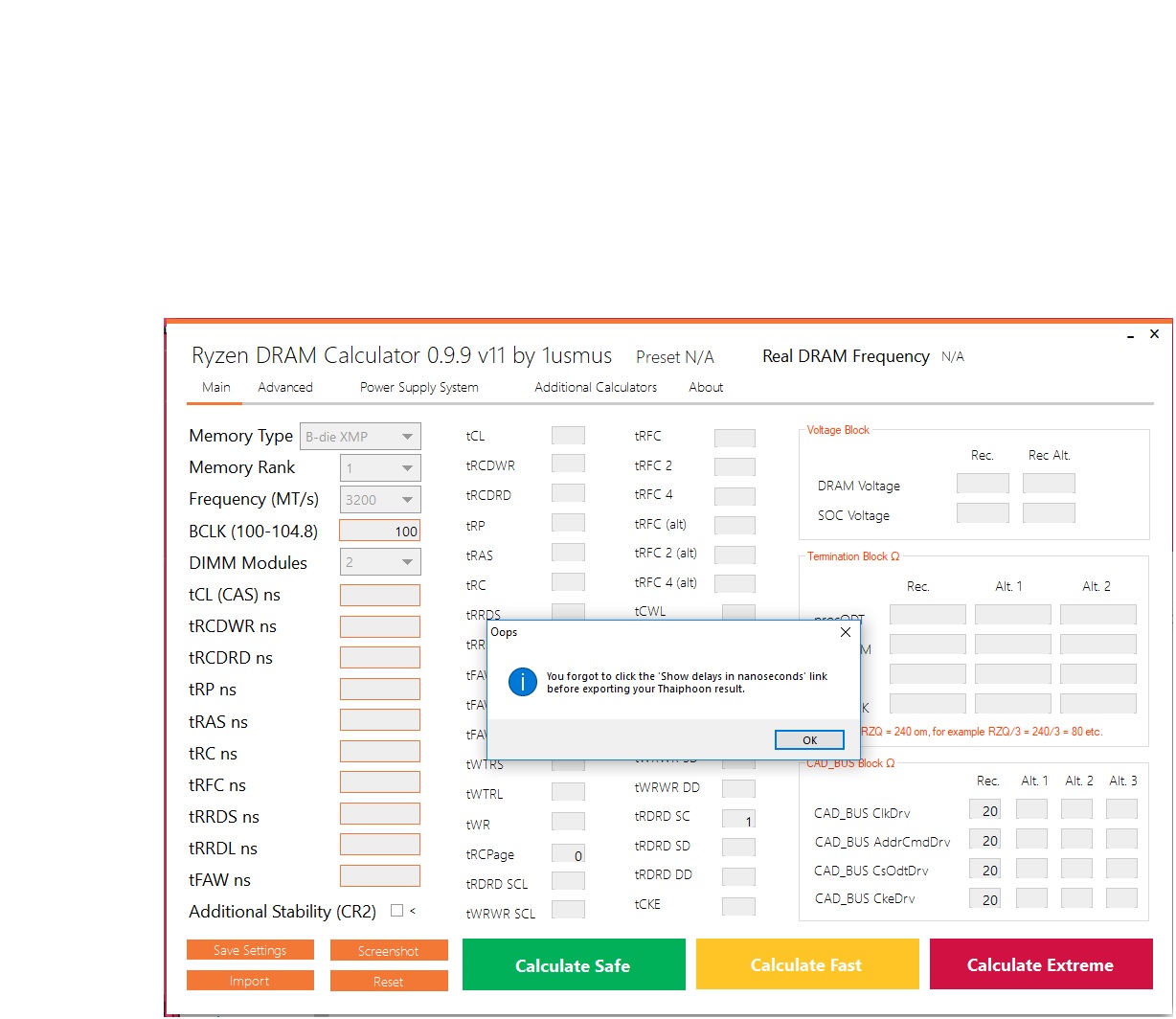Click the tRC ns input field
1176x1019 pixels.
click(x=380, y=751)
